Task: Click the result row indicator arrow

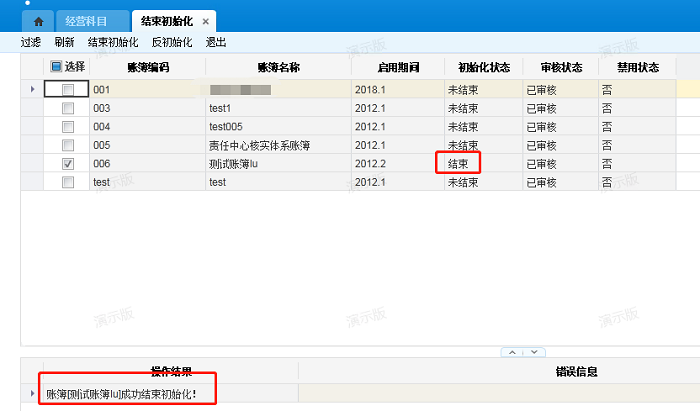Action: [x=32, y=393]
